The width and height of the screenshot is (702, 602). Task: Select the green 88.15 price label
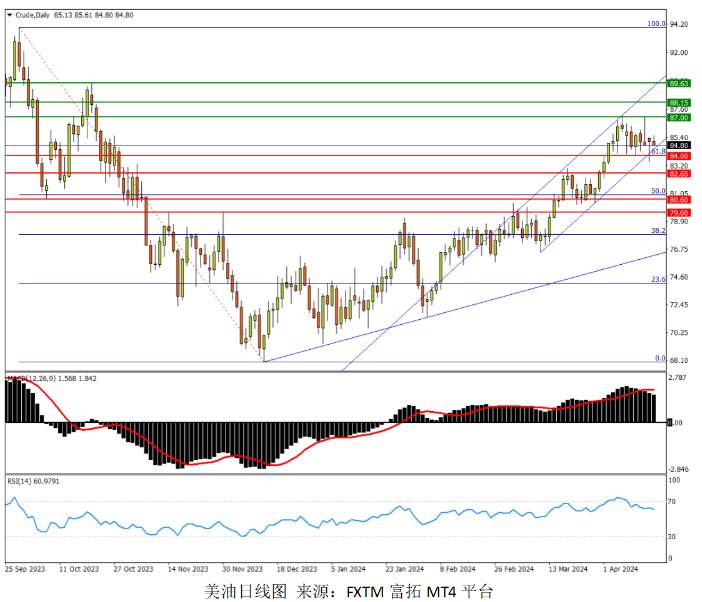(680, 103)
